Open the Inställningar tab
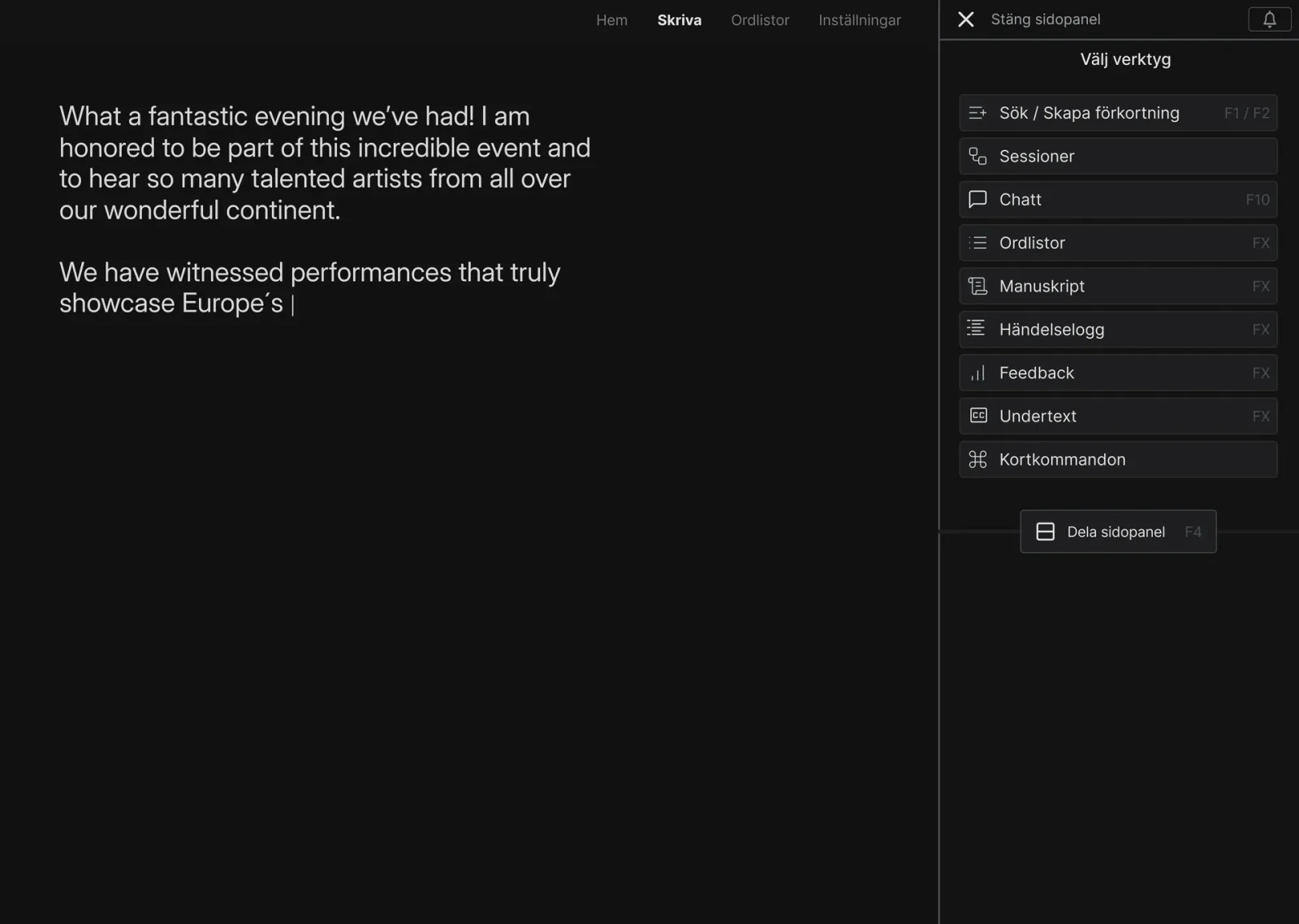Viewport: 1299px width, 924px height. 859,20
